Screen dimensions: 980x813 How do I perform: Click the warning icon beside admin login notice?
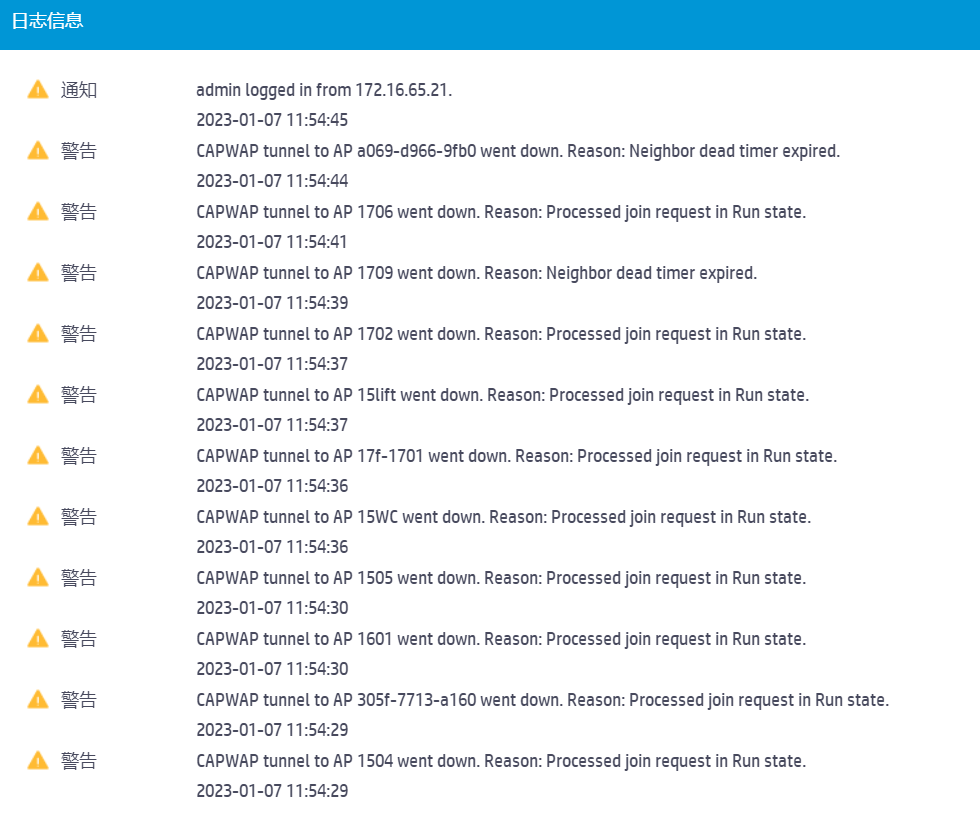click(x=38, y=90)
